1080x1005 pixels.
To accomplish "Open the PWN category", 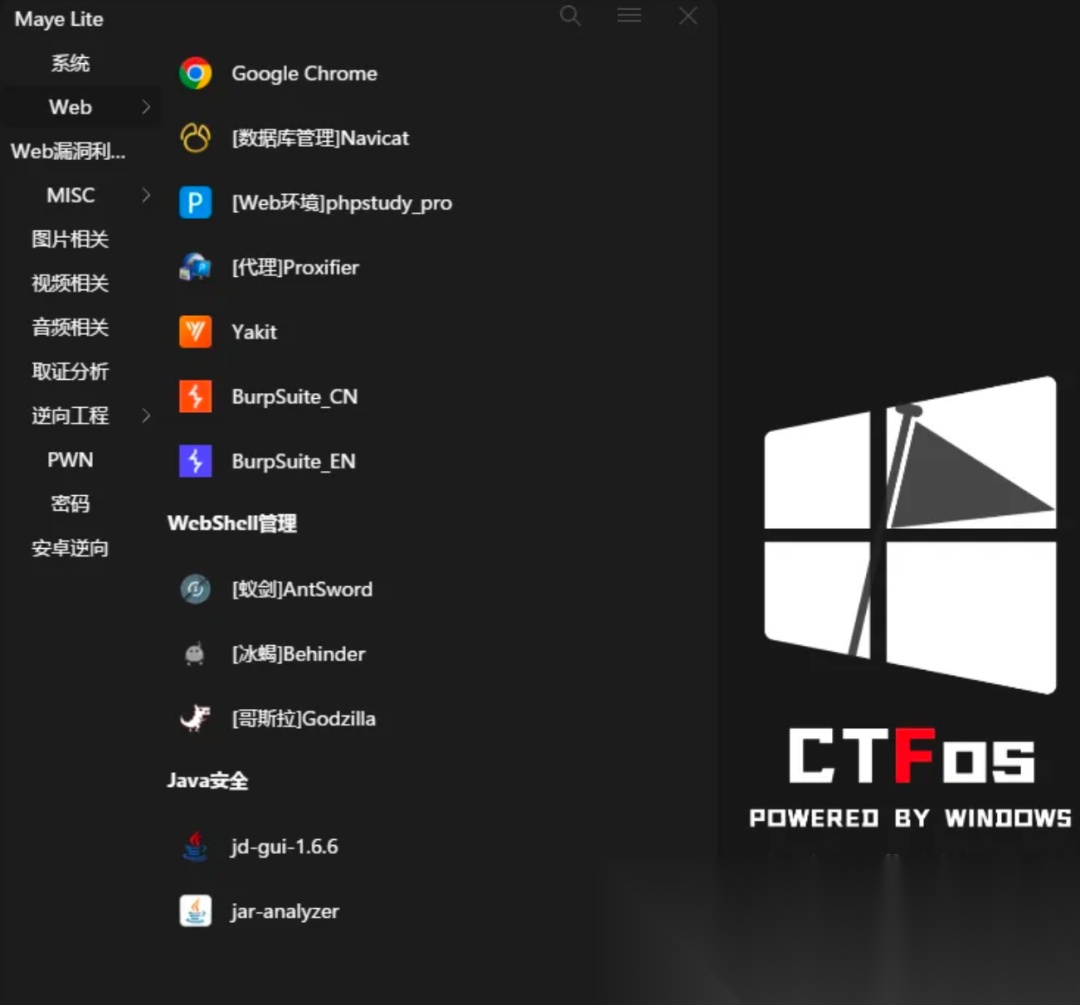I will [x=70, y=459].
